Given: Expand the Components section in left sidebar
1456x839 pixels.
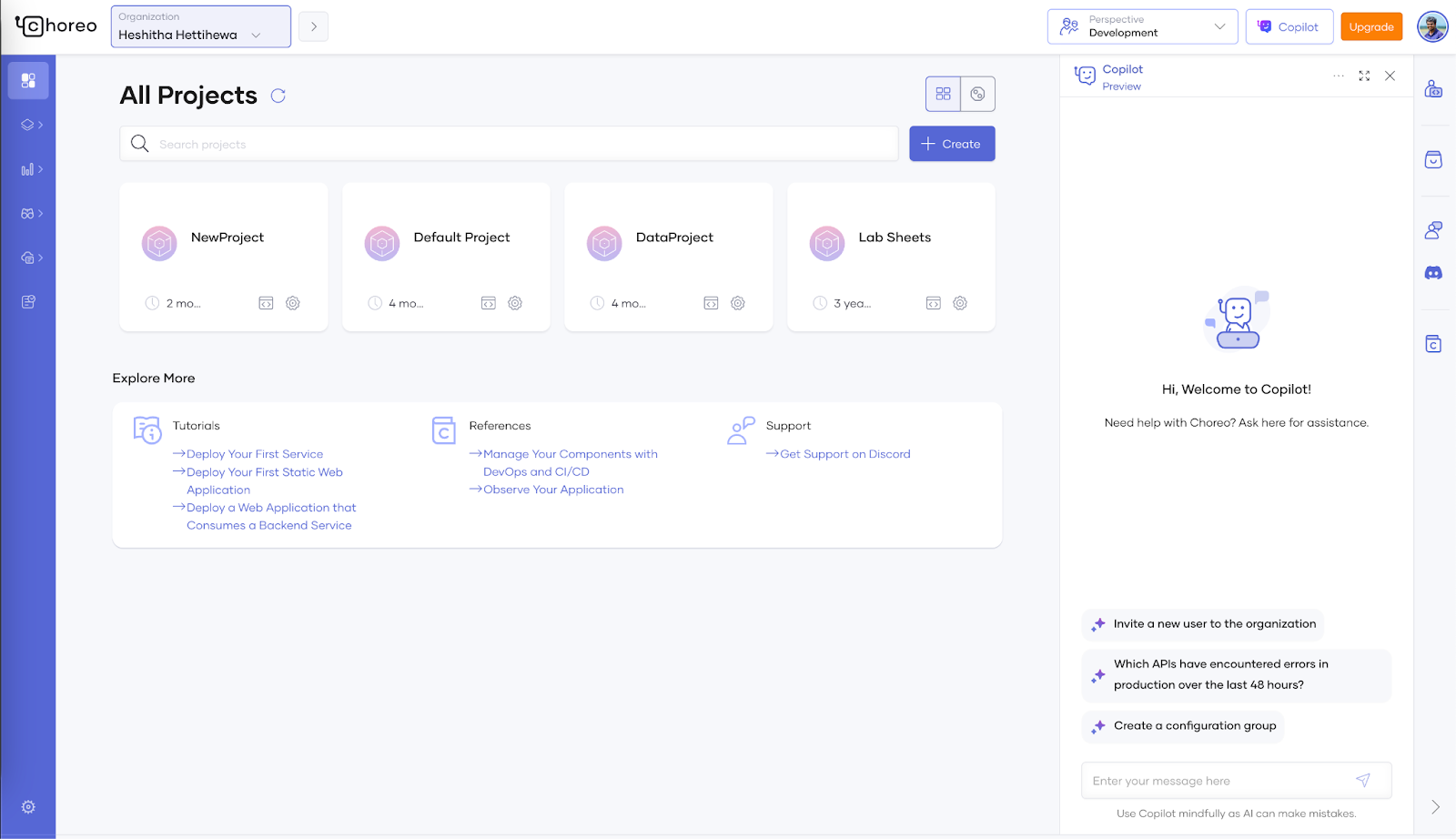Looking at the screenshot, I should pos(27,125).
